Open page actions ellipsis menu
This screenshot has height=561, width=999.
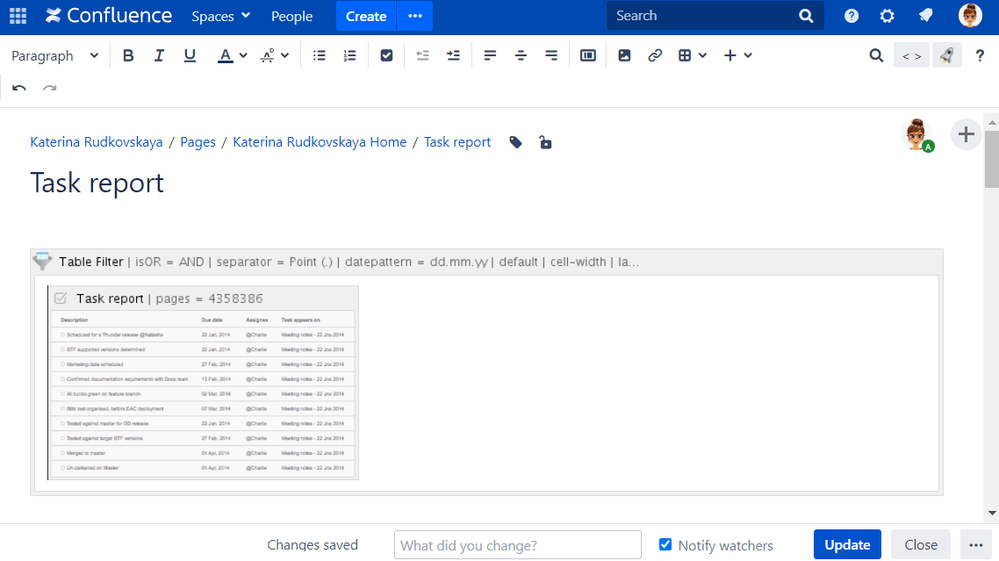(x=976, y=545)
